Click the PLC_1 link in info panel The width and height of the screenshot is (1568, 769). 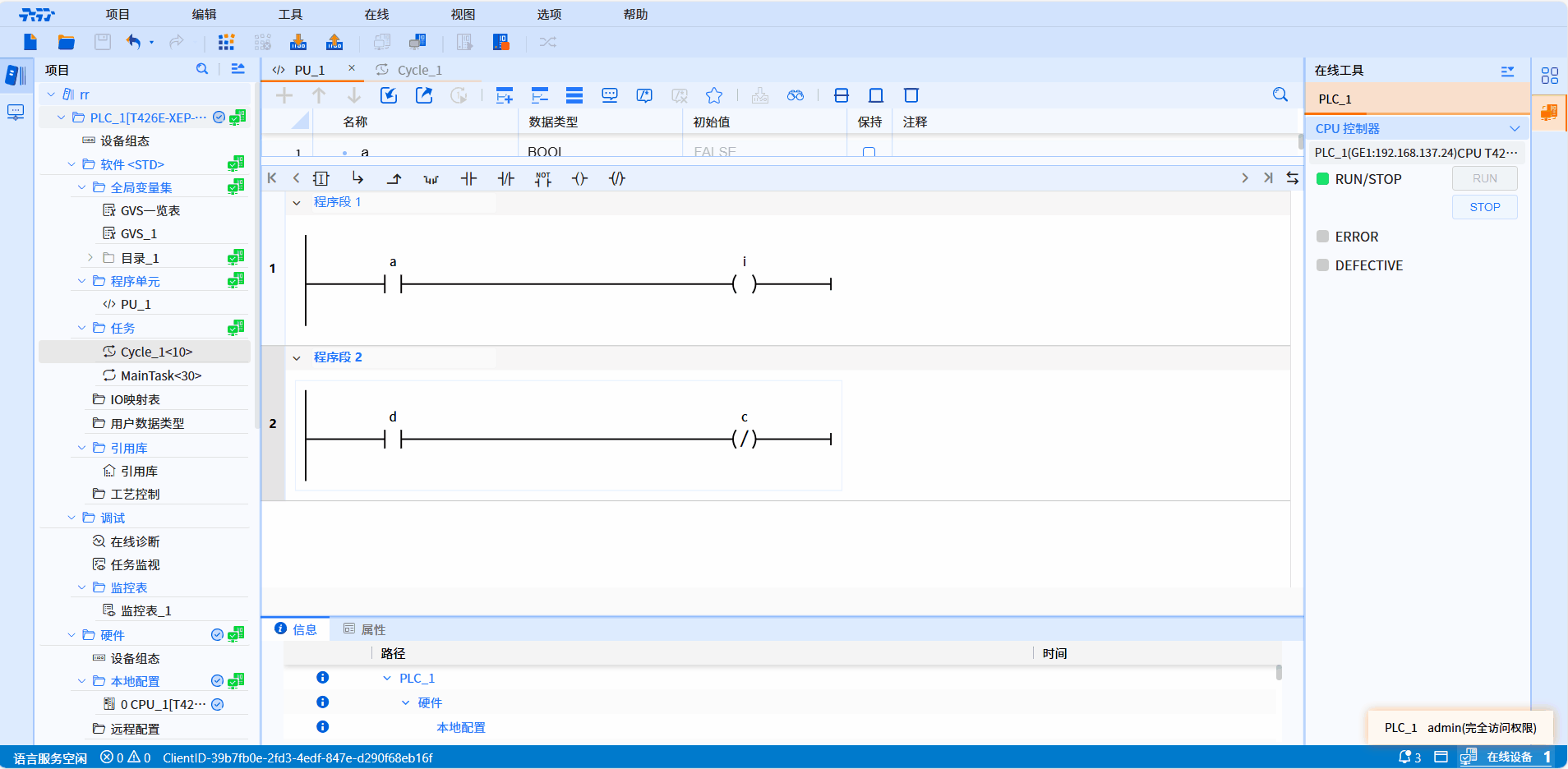tap(417, 678)
